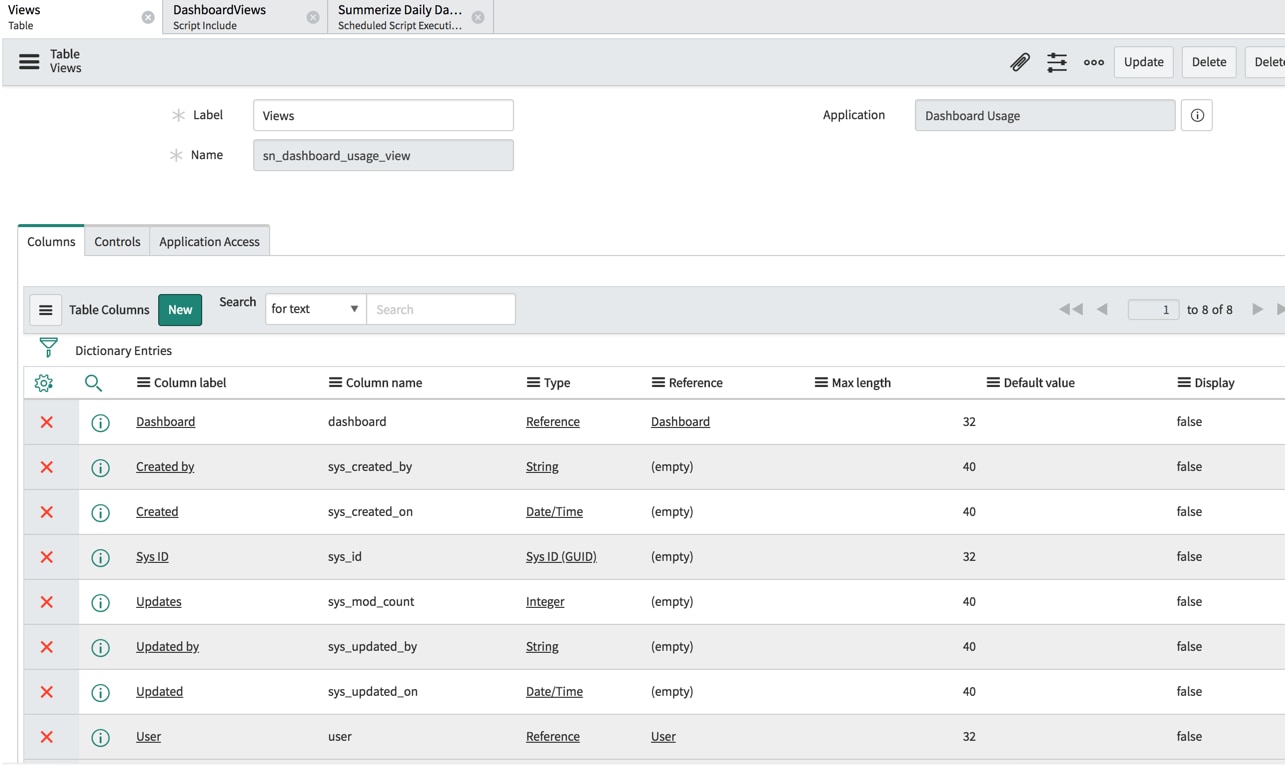Switch to the Controls tab

[116, 241]
